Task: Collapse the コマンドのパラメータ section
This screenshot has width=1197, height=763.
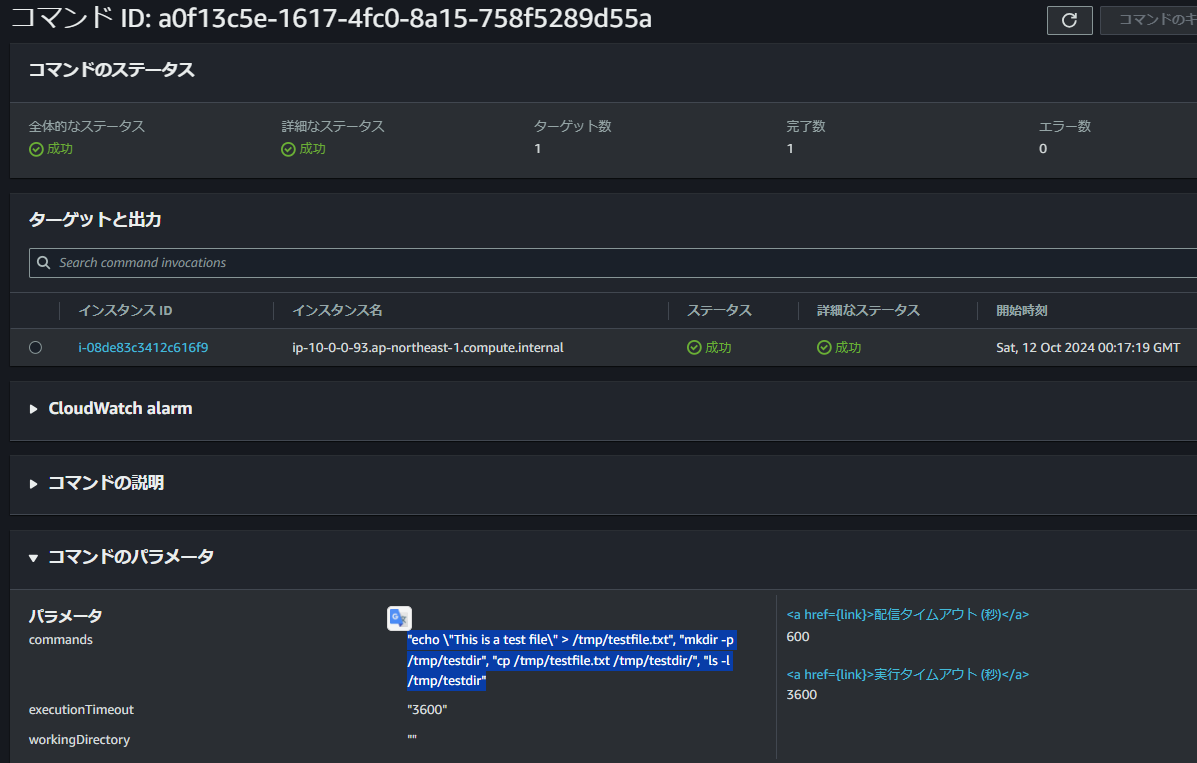Action: click(x=34, y=558)
